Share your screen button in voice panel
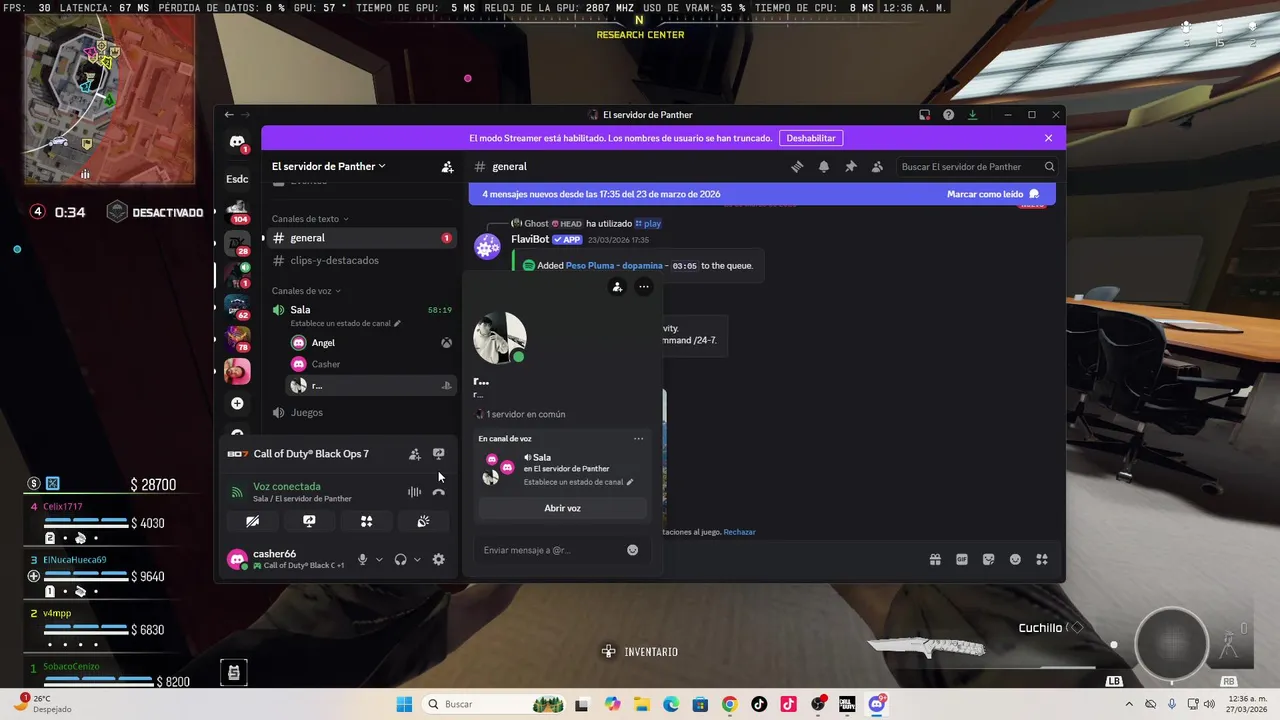The width and height of the screenshot is (1280, 720). coord(309,521)
